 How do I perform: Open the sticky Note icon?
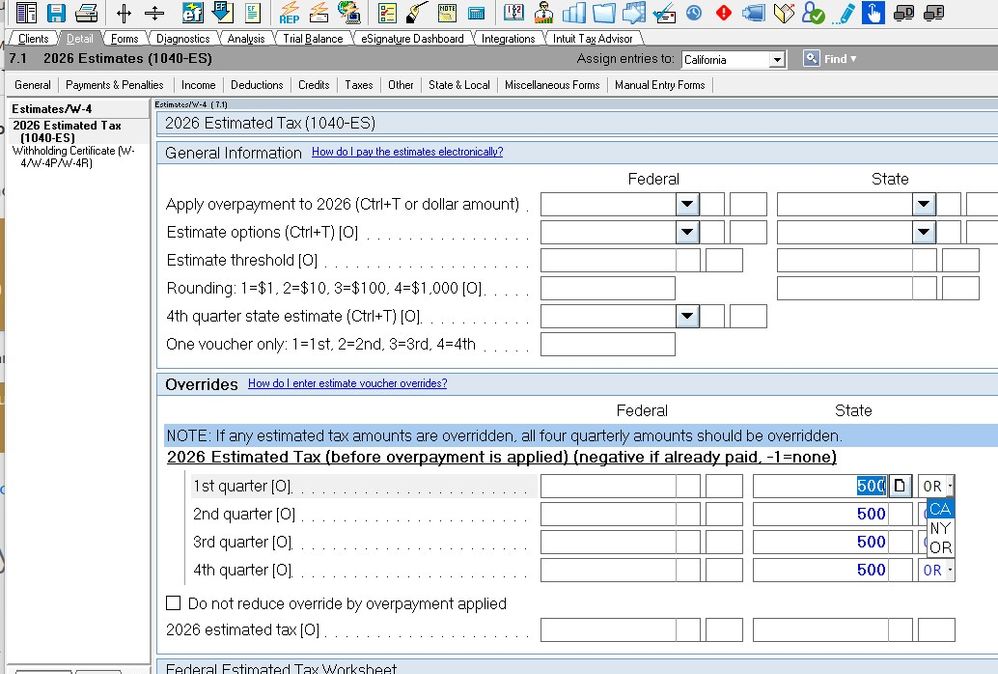click(x=445, y=12)
